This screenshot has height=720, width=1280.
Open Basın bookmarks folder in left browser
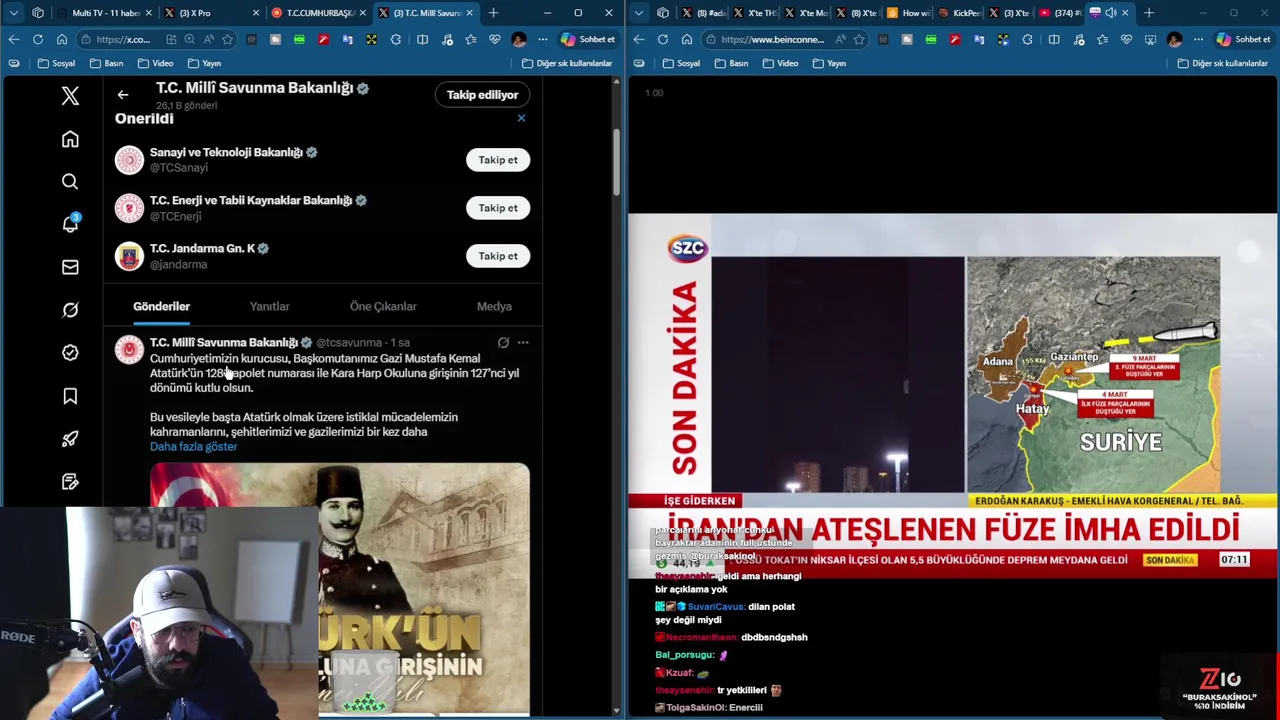point(107,63)
